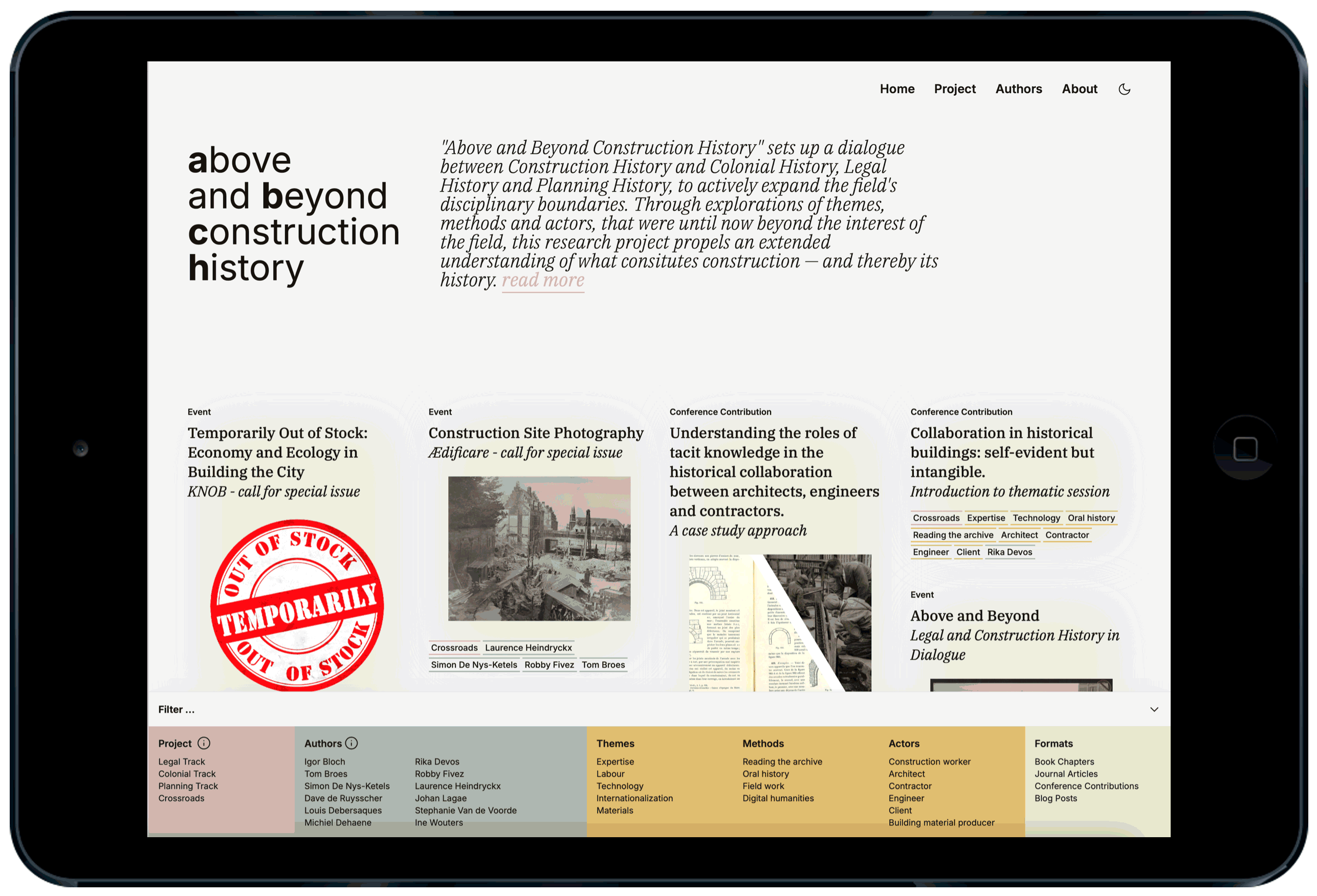Viewport: 1317px width, 896px height.
Task: Filter by Blog Posts format
Action: point(1056,798)
